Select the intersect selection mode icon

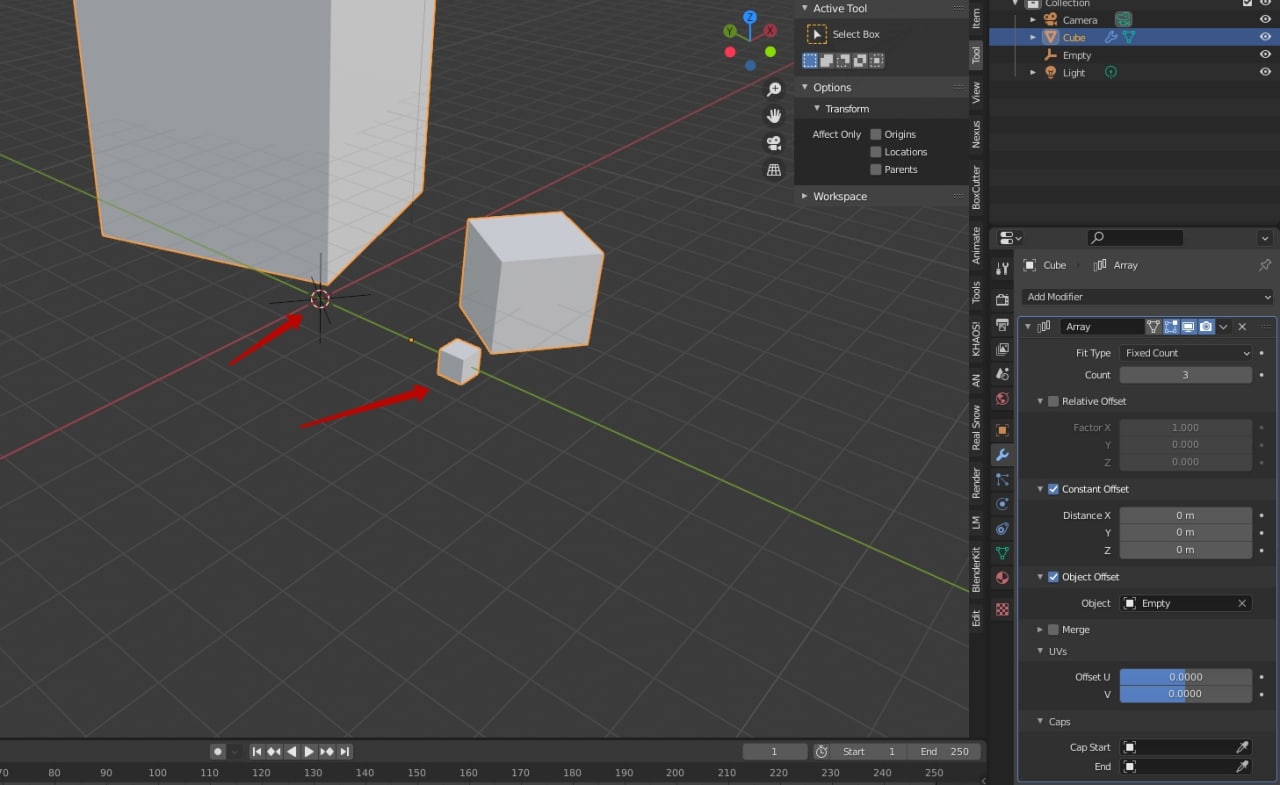(877, 61)
